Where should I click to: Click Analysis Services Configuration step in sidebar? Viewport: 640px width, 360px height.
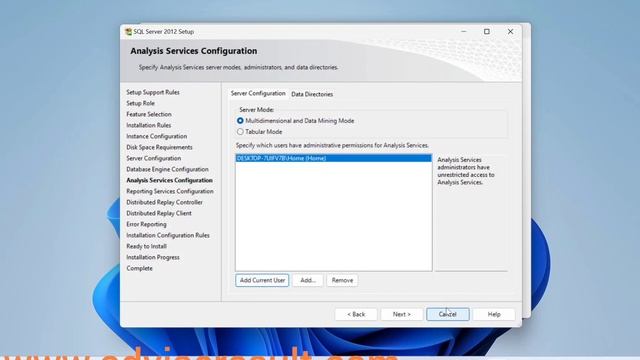pos(169,180)
